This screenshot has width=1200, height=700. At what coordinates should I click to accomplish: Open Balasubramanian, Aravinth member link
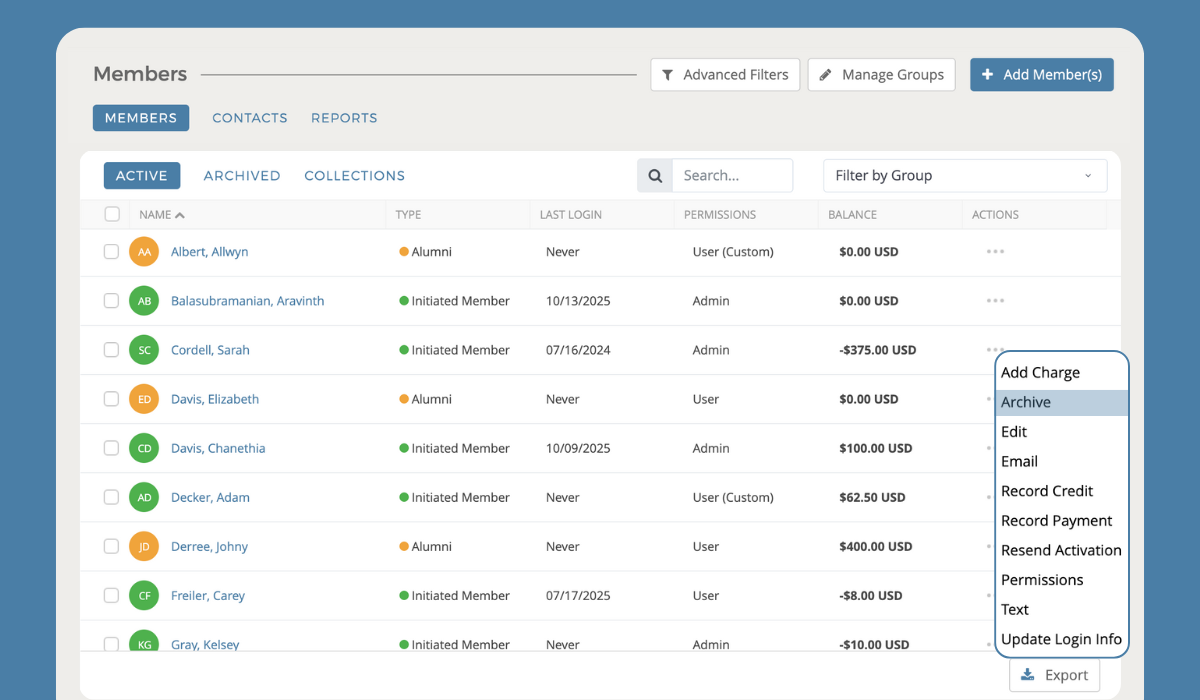(248, 301)
